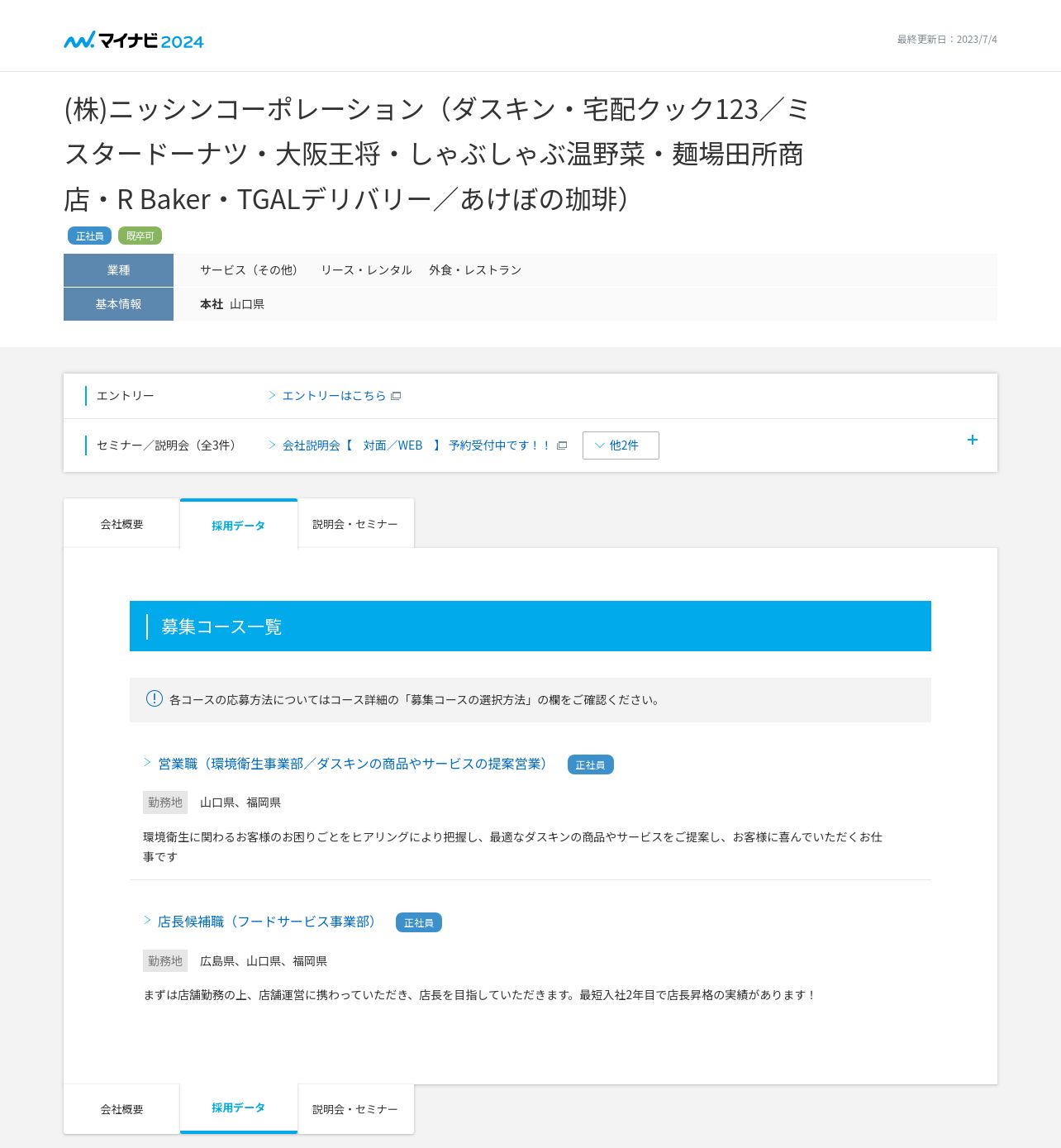Click the エントリー row label
This screenshot has width=1061, height=1148.
point(125,396)
